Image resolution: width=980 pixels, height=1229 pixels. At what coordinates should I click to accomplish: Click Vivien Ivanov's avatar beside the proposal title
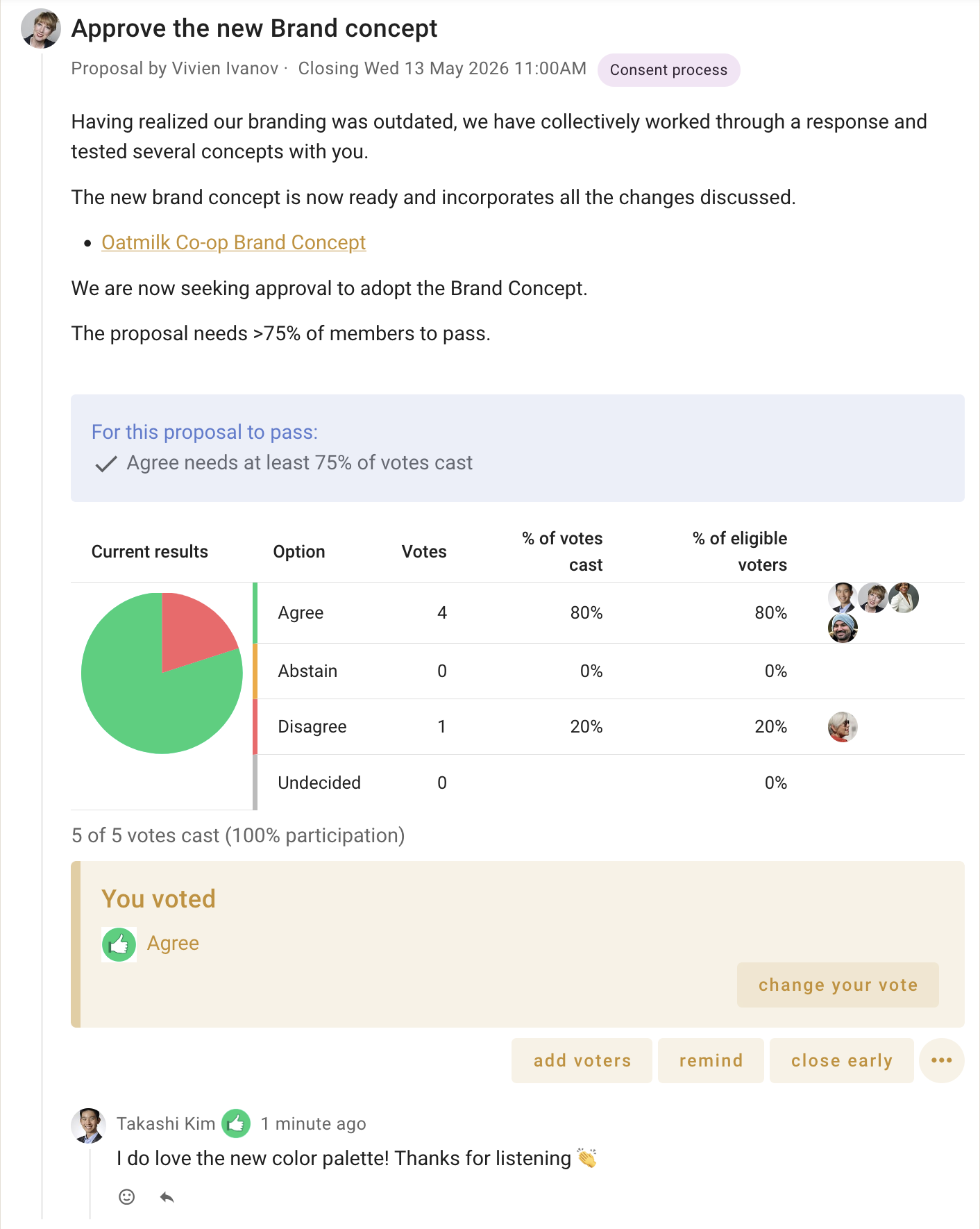tap(41, 28)
